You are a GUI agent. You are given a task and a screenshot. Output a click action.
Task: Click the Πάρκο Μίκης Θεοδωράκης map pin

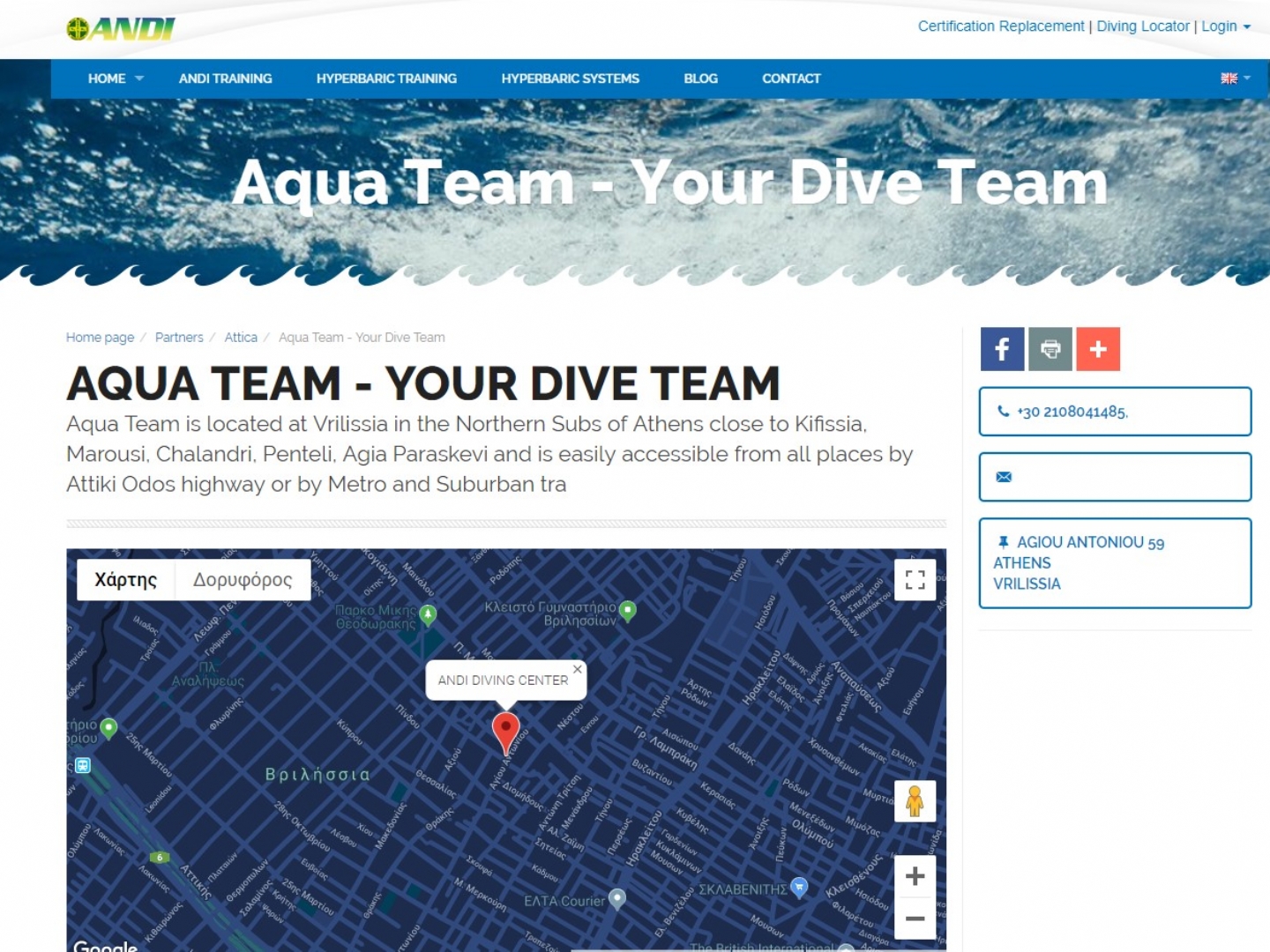(x=428, y=614)
